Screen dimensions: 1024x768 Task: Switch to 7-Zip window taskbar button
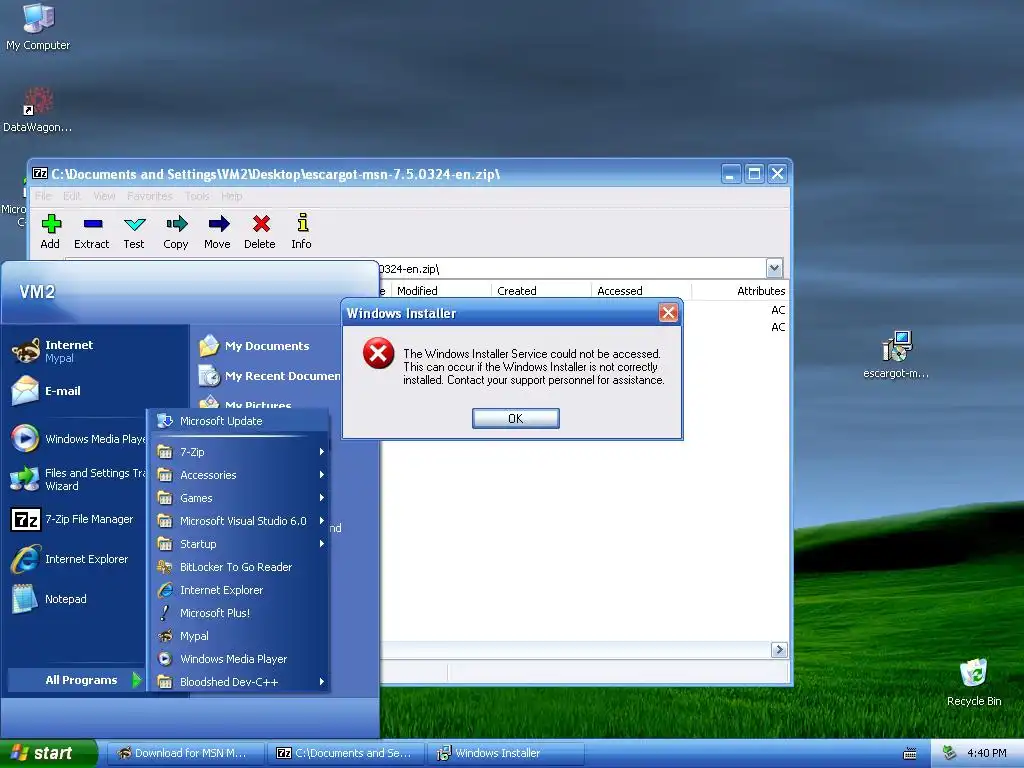346,753
